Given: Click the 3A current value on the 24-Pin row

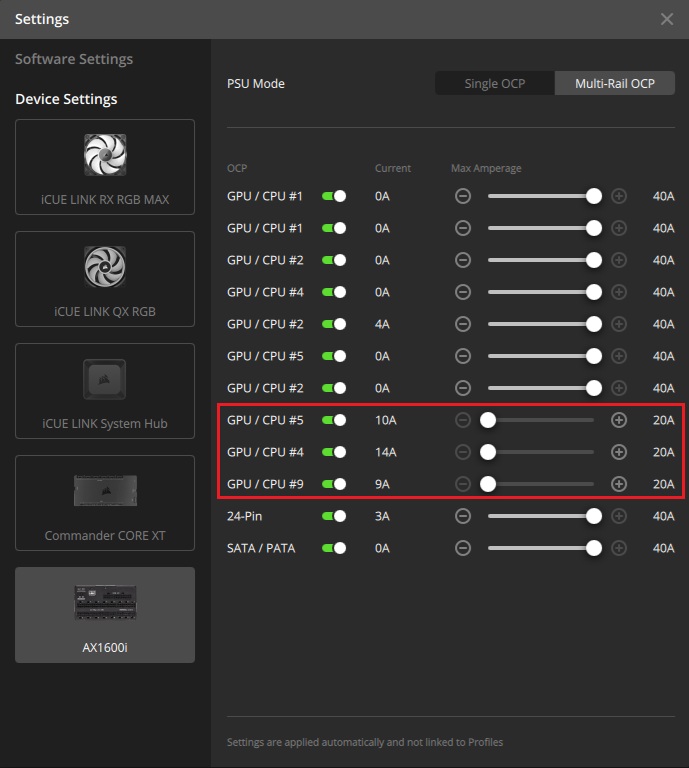Looking at the screenshot, I should 382,516.
